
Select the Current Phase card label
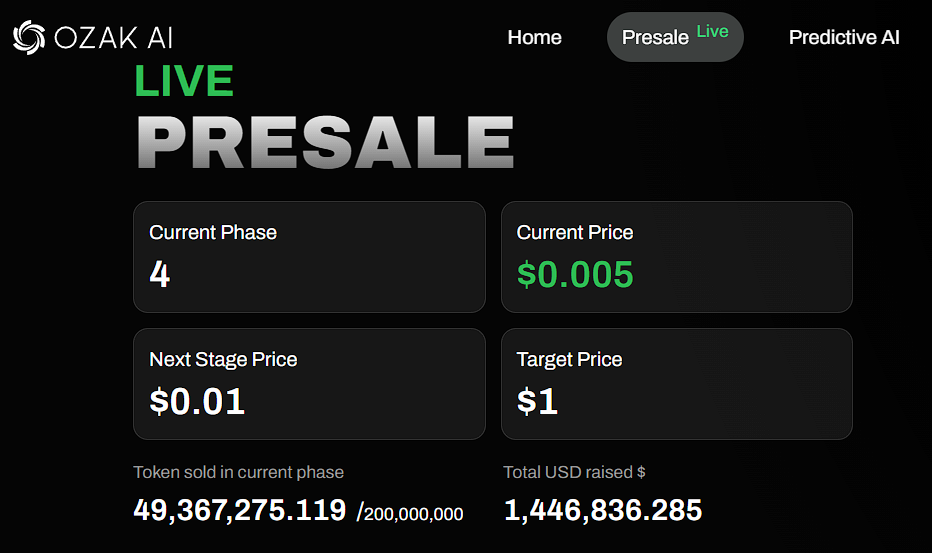point(213,232)
